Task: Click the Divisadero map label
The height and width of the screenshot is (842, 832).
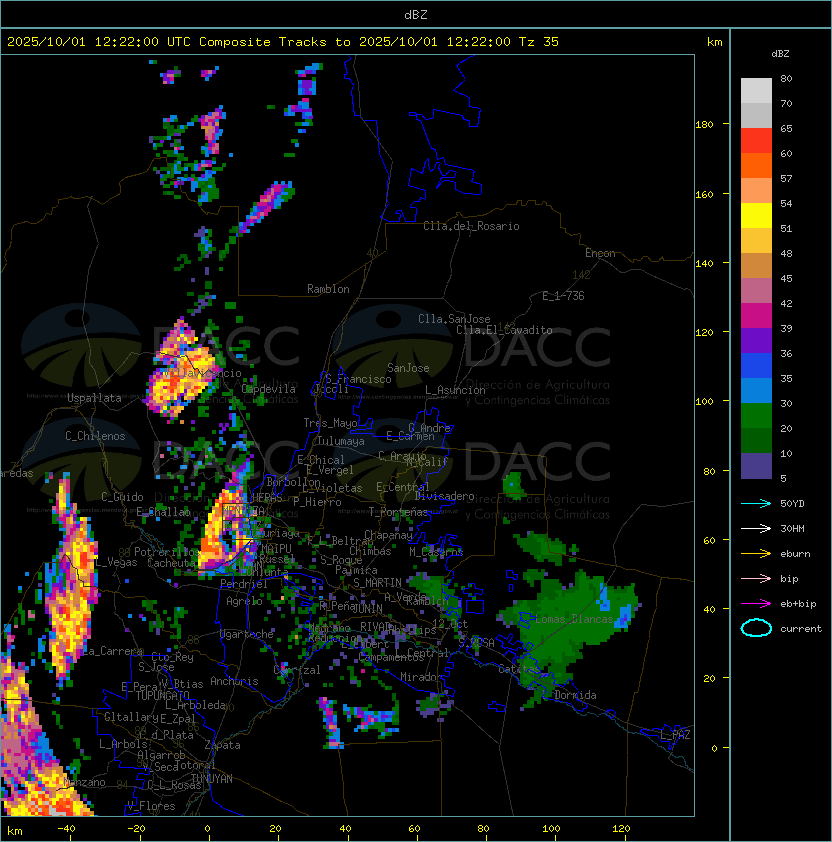Action: (x=444, y=496)
